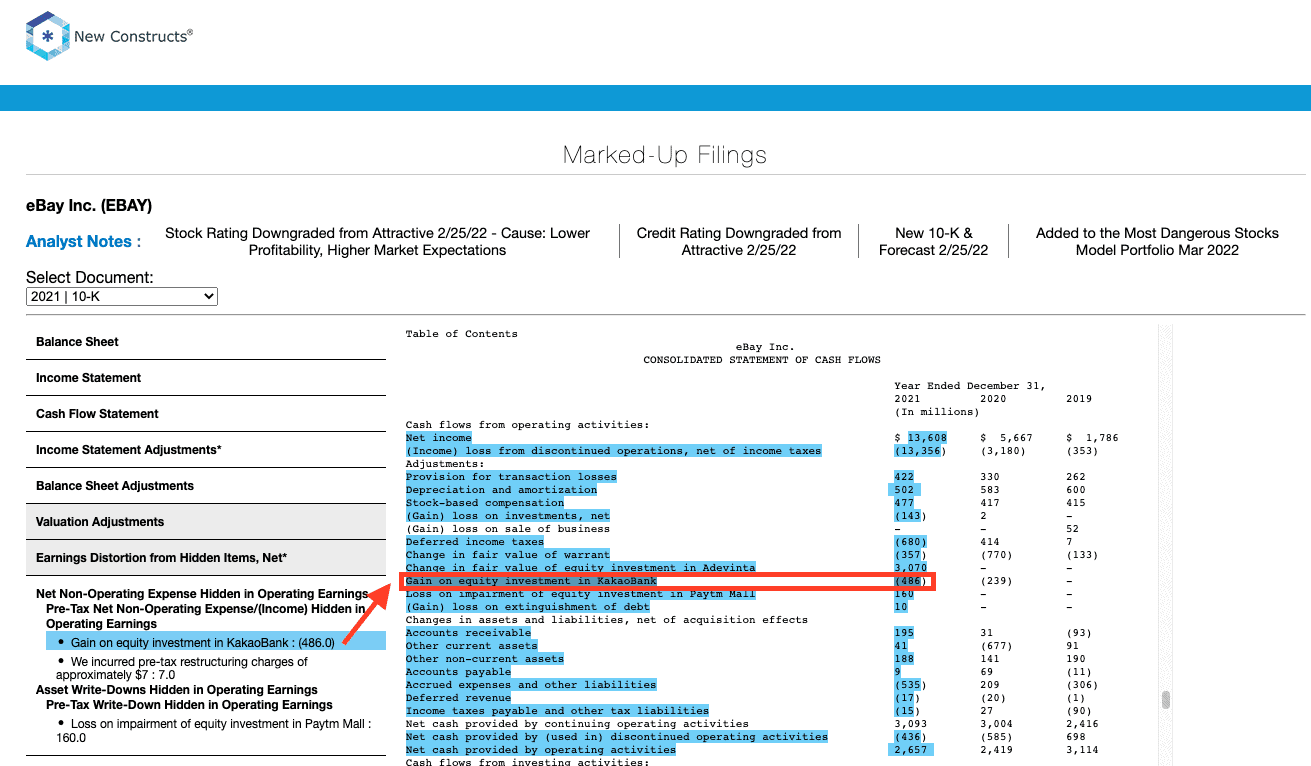The image size is (1311, 766).
Task: Open the Income Statement section
Action: [x=205, y=378]
